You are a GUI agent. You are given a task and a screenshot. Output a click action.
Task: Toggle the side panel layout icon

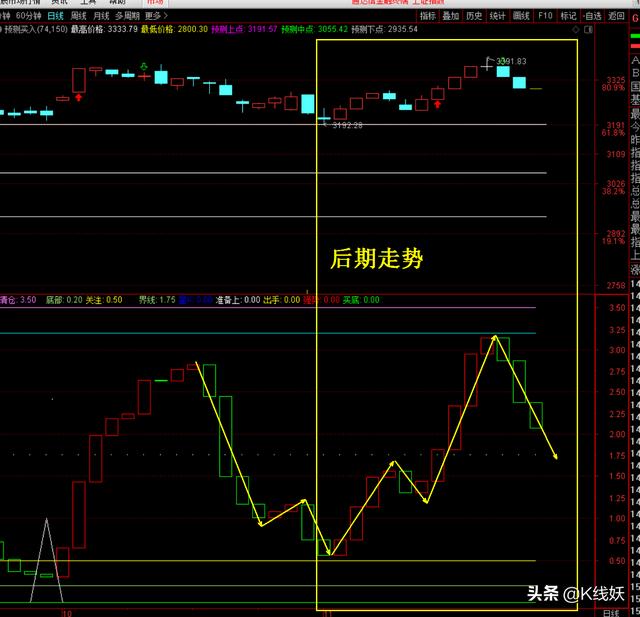588,29
